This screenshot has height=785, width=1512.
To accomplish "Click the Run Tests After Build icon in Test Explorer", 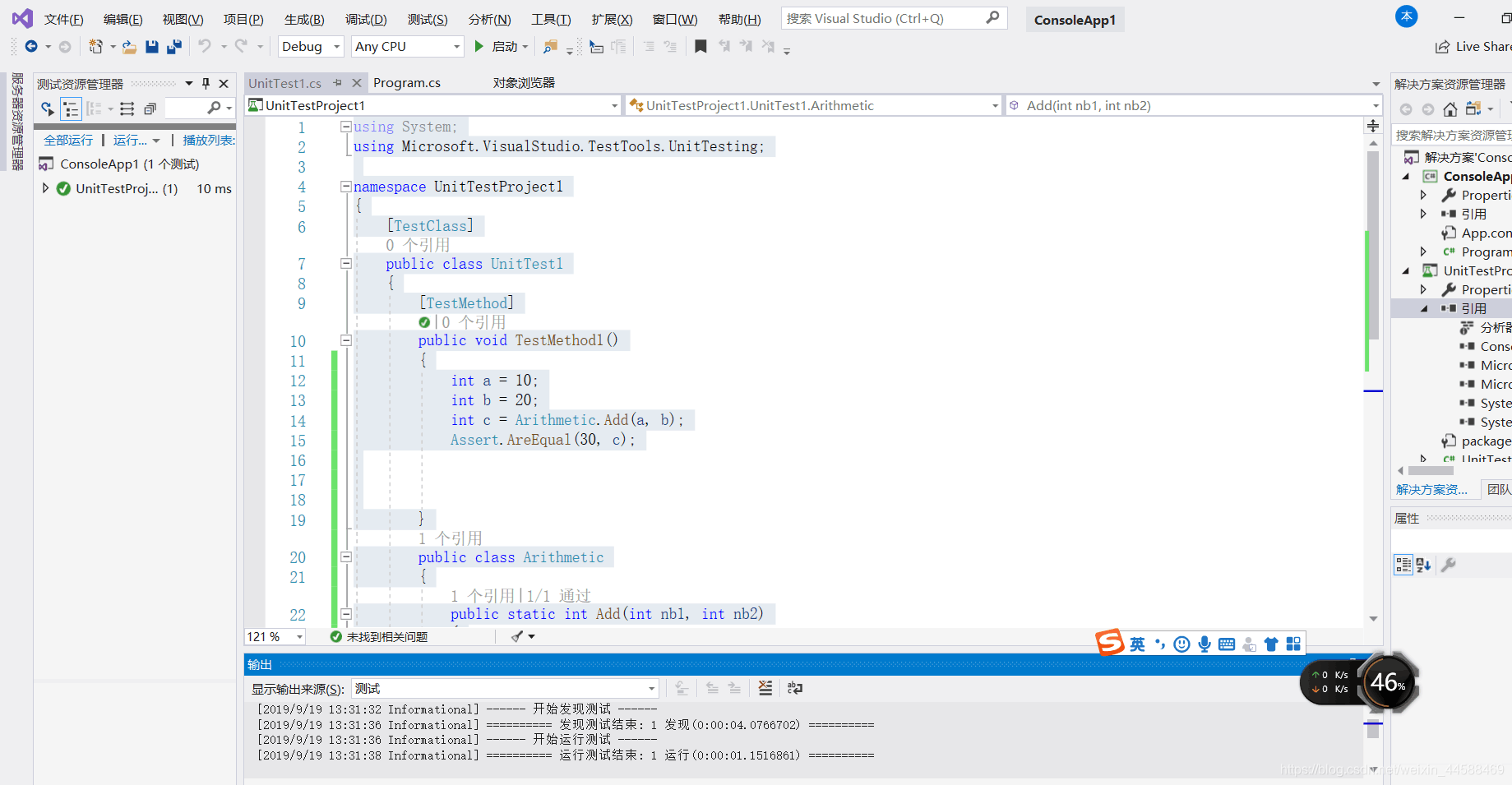I will (48, 109).
